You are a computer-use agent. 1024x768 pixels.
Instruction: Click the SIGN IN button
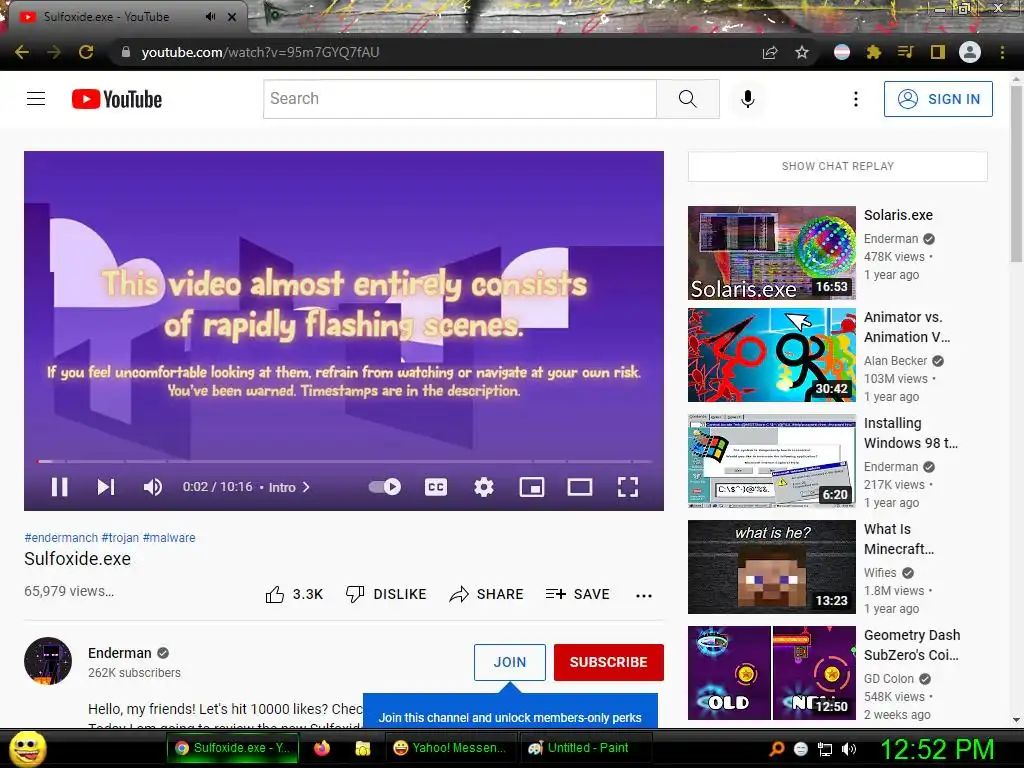tap(938, 99)
